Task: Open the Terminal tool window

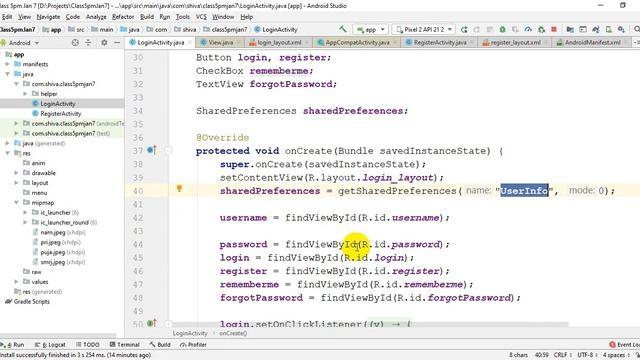Action: pos(125,344)
